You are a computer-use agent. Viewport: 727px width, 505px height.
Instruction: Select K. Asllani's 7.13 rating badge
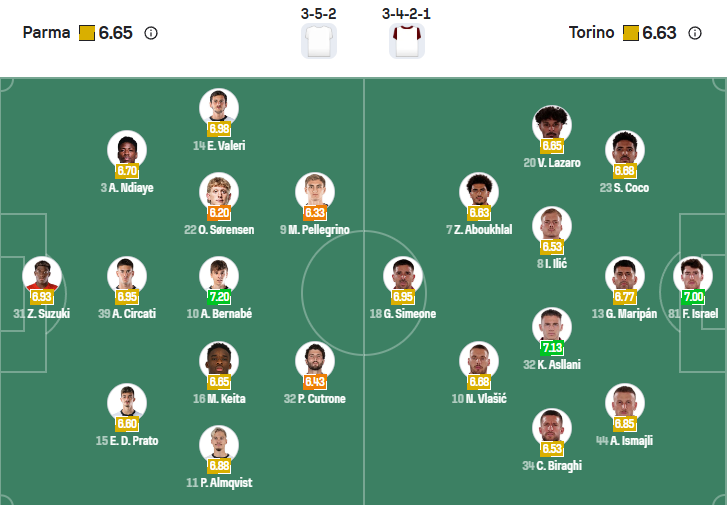(x=552, y=348)
